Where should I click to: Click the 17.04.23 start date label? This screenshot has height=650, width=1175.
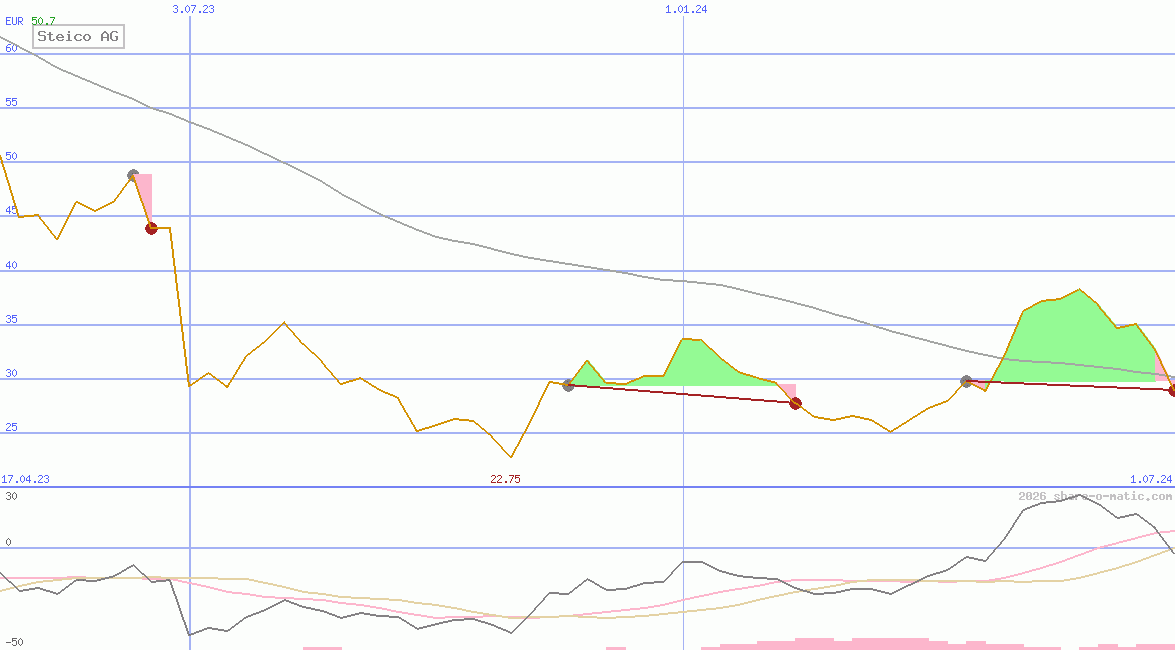point(25,479)
